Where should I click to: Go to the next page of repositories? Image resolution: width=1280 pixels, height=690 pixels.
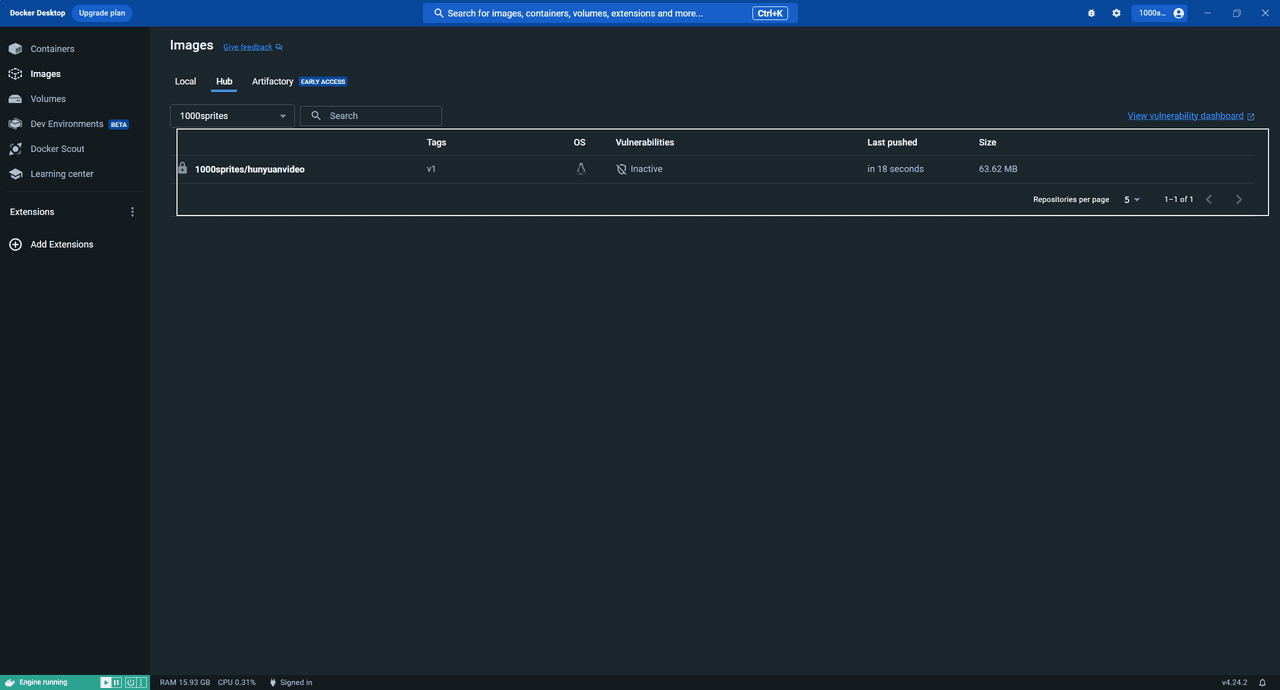pyautogui.click(x=1239, y=199)
